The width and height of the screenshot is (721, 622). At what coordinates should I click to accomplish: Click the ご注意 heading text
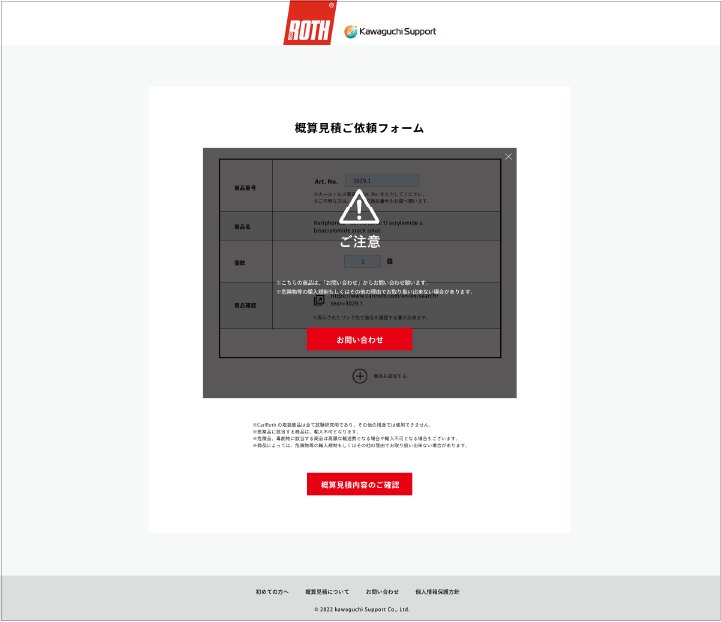pos(360,241)
